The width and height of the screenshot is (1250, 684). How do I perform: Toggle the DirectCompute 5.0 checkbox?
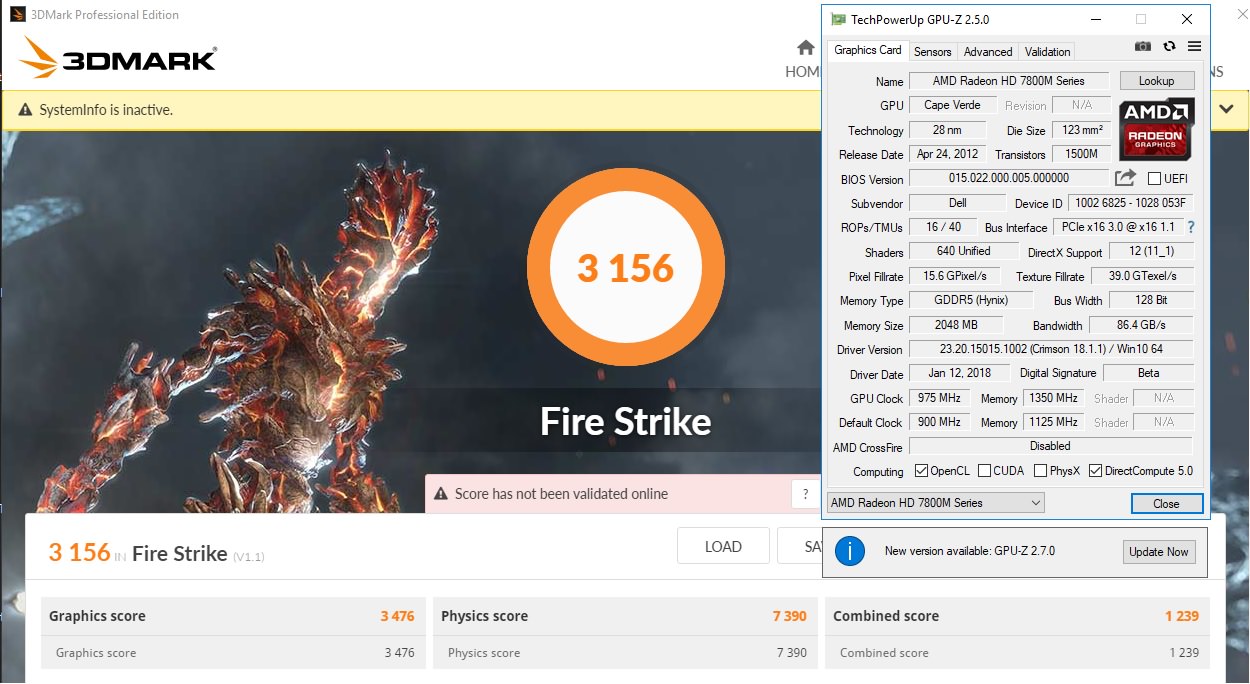pos(1095,471)
